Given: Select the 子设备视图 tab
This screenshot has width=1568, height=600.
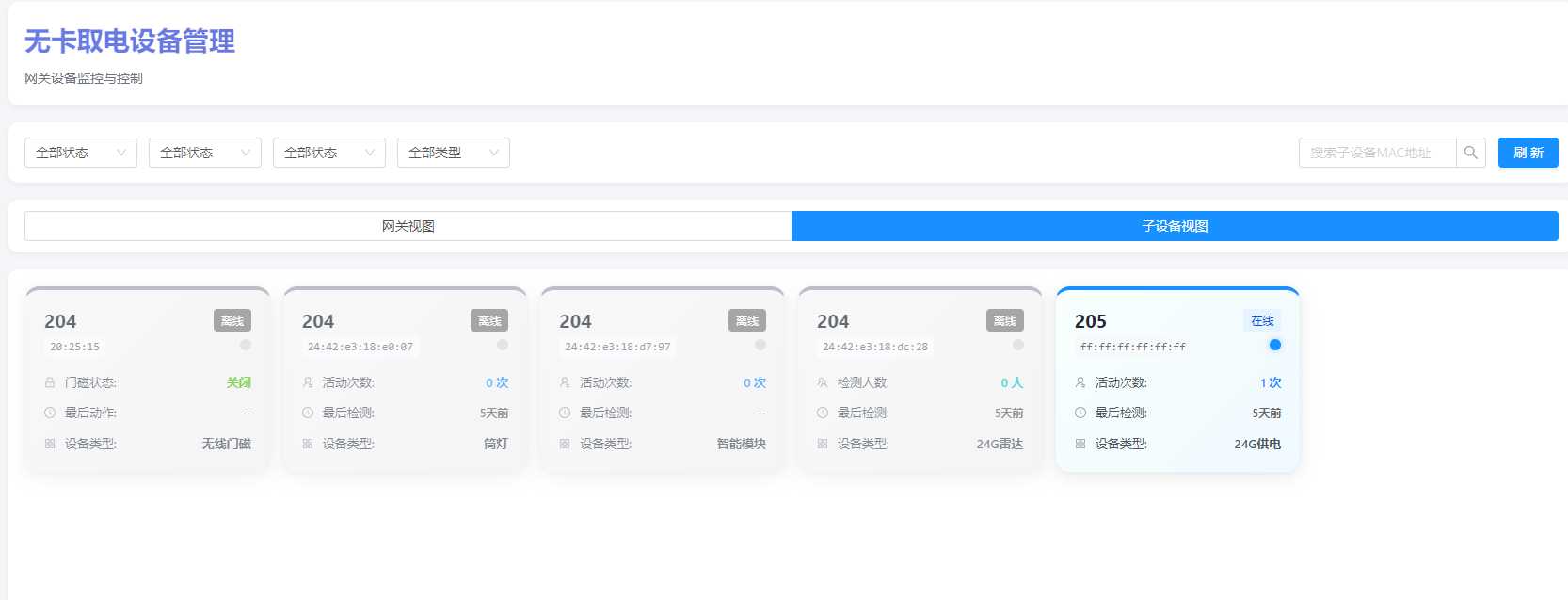Looking at the screenshot, I should click(x=1175, y=226).
